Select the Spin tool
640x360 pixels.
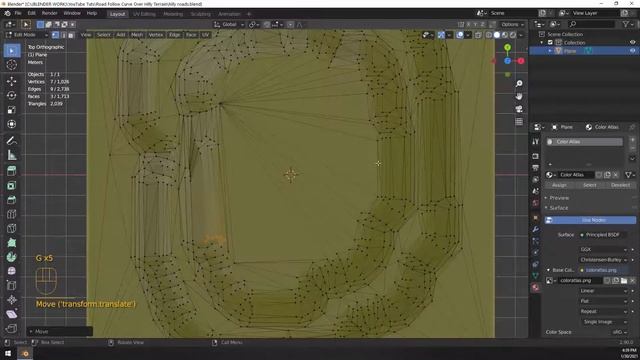(12, 257)
